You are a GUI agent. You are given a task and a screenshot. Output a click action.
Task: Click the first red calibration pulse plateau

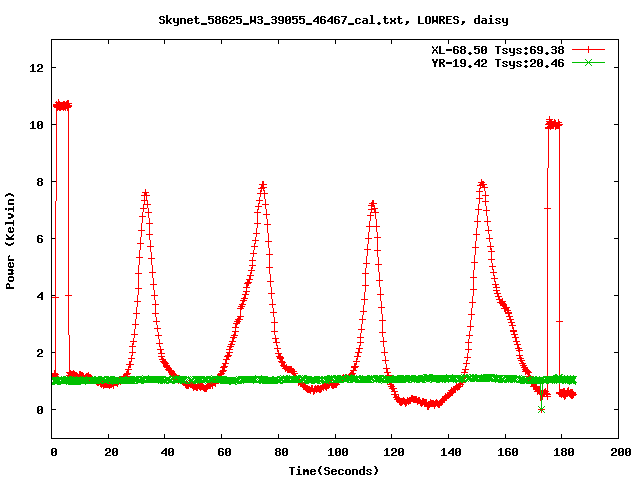click(62, 106)
